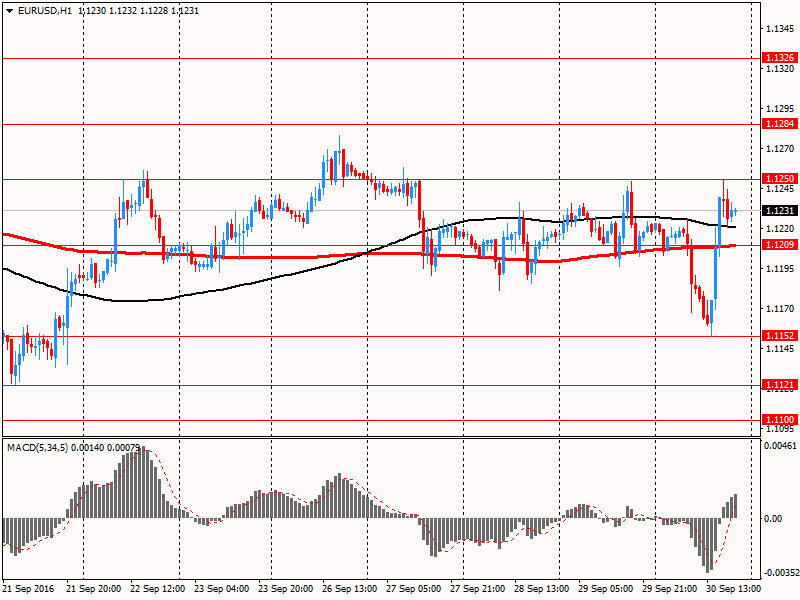Click the 0.00 MACD zero-level scale value

coord(773,518)
